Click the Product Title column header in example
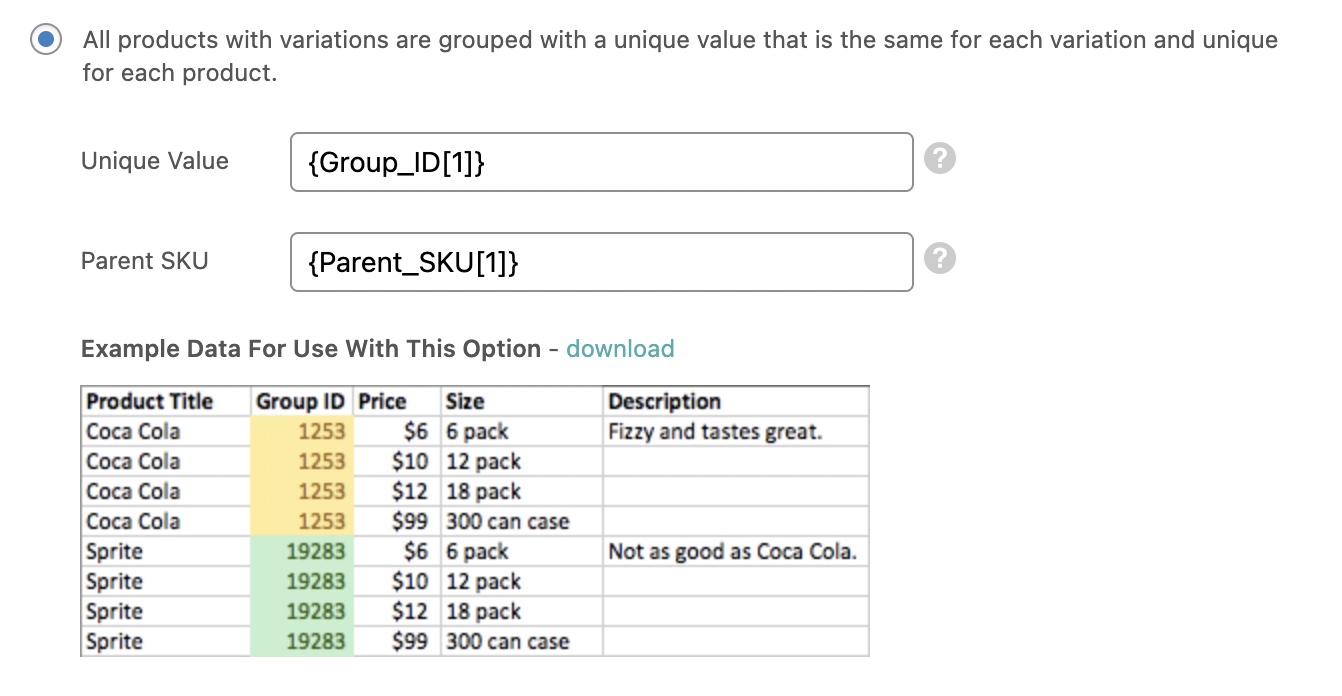Screen dimensions: 1342x696 (150, 402)
